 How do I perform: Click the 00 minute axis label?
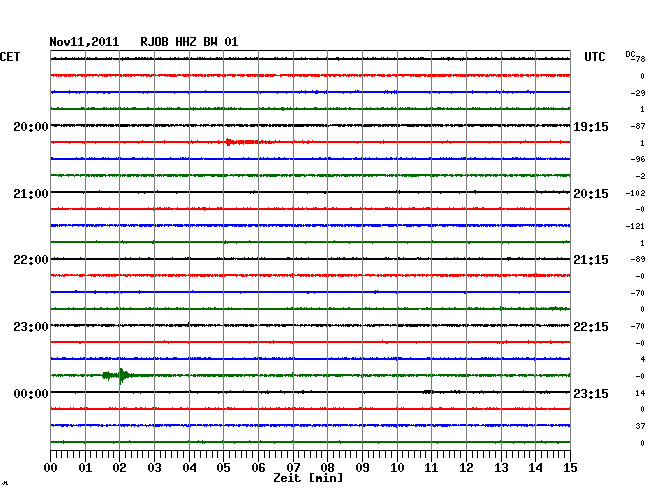[51, 467]
